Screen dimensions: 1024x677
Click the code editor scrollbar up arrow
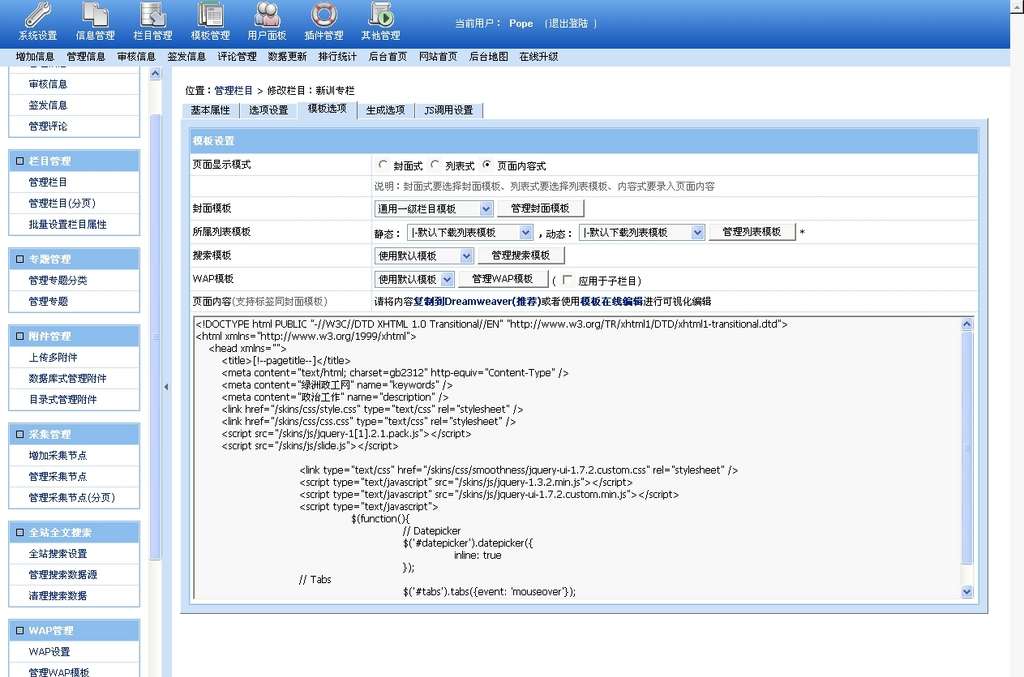pyautogui.click(x=967, y=324)
